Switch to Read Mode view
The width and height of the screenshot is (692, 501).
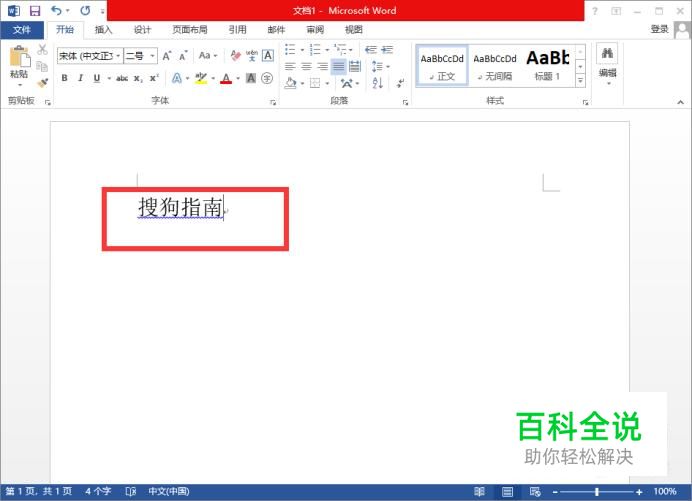tap(479, 491)
